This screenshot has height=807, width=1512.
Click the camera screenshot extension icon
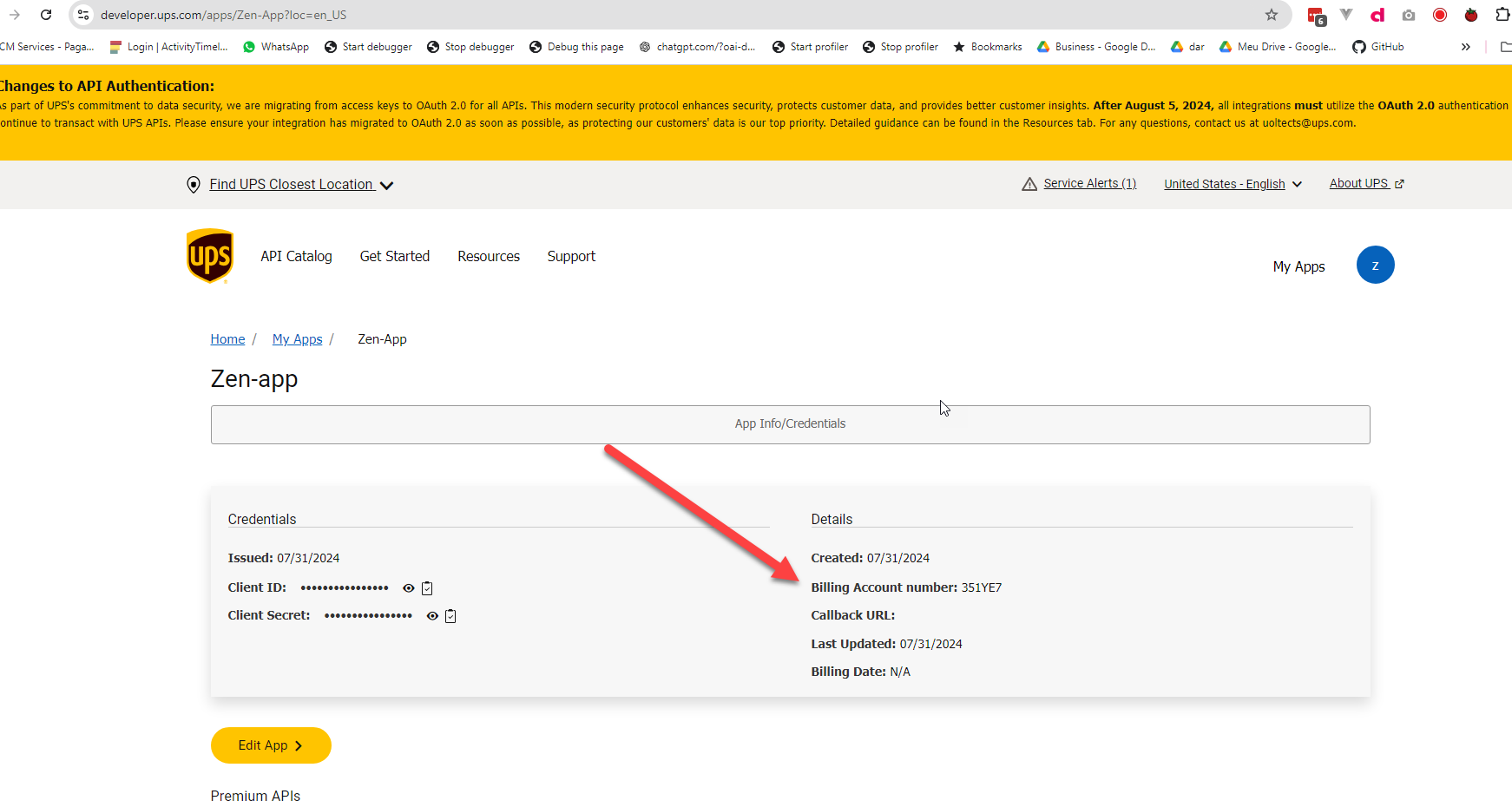pos(1409,15)
